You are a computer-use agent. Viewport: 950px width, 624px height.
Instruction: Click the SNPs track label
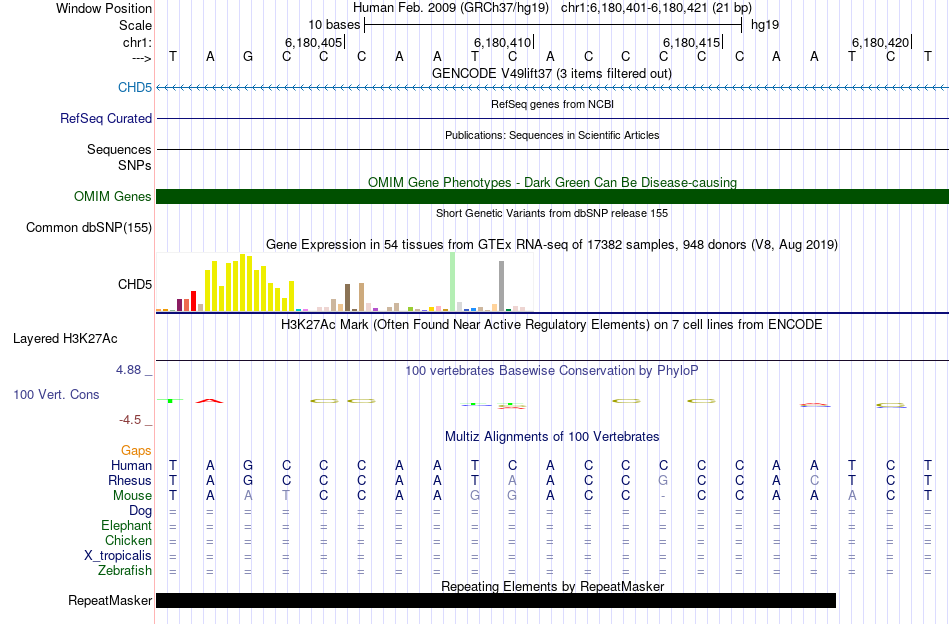click(135, 165)
